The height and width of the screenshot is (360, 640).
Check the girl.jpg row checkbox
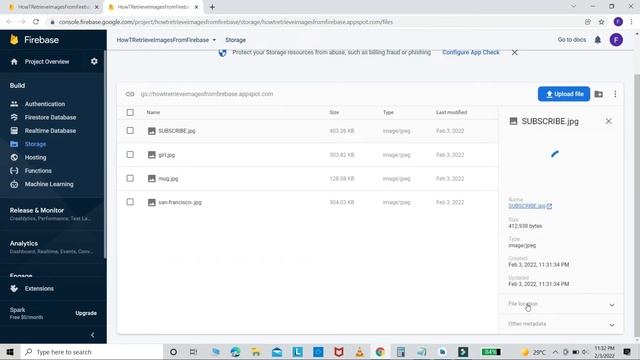[130, 155]
